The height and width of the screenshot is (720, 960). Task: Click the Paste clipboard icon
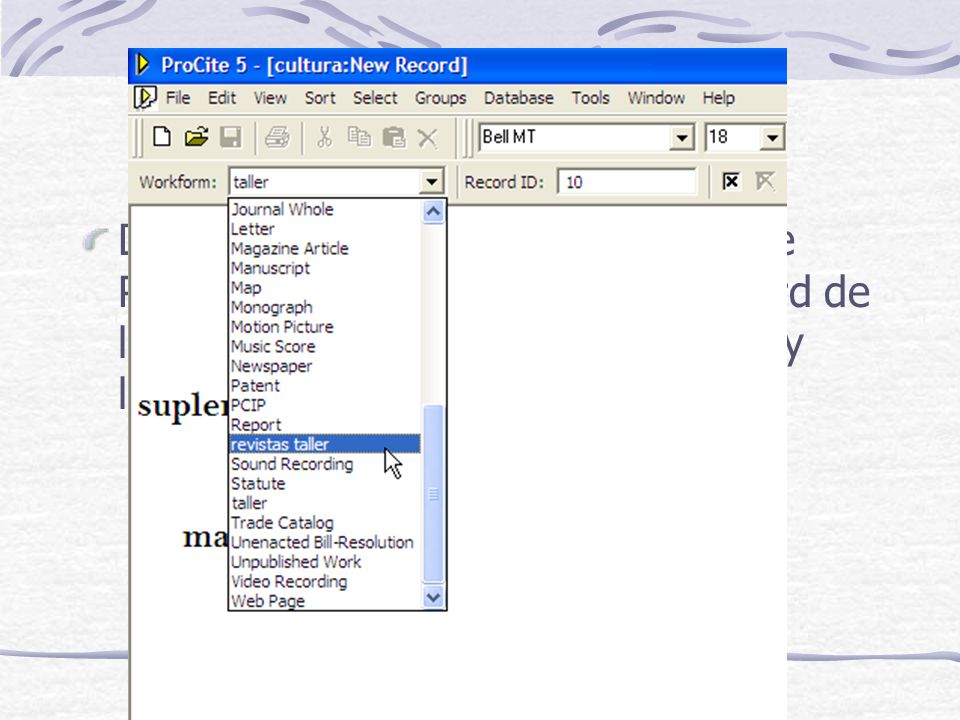[394, 137]
